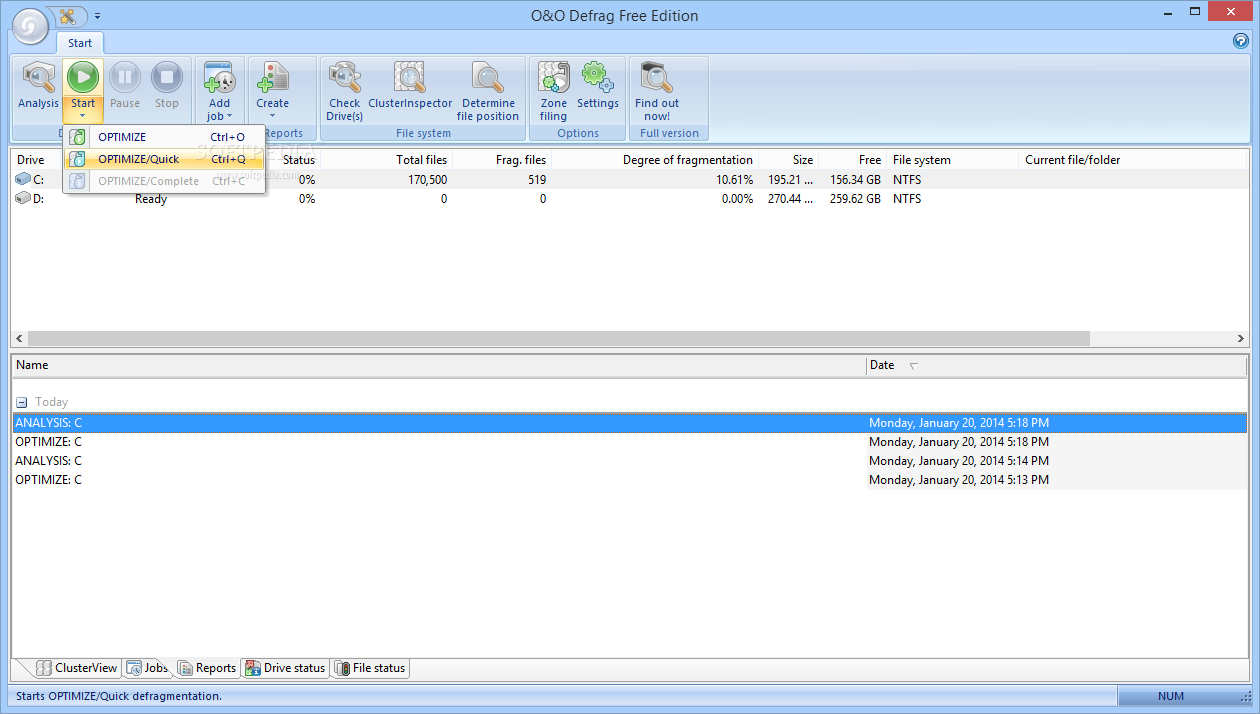This screenshot has width=1260, height=714.
Task: Click the 156.34 GB free space value
Action: pyautogui.click(x=853, y=180)
